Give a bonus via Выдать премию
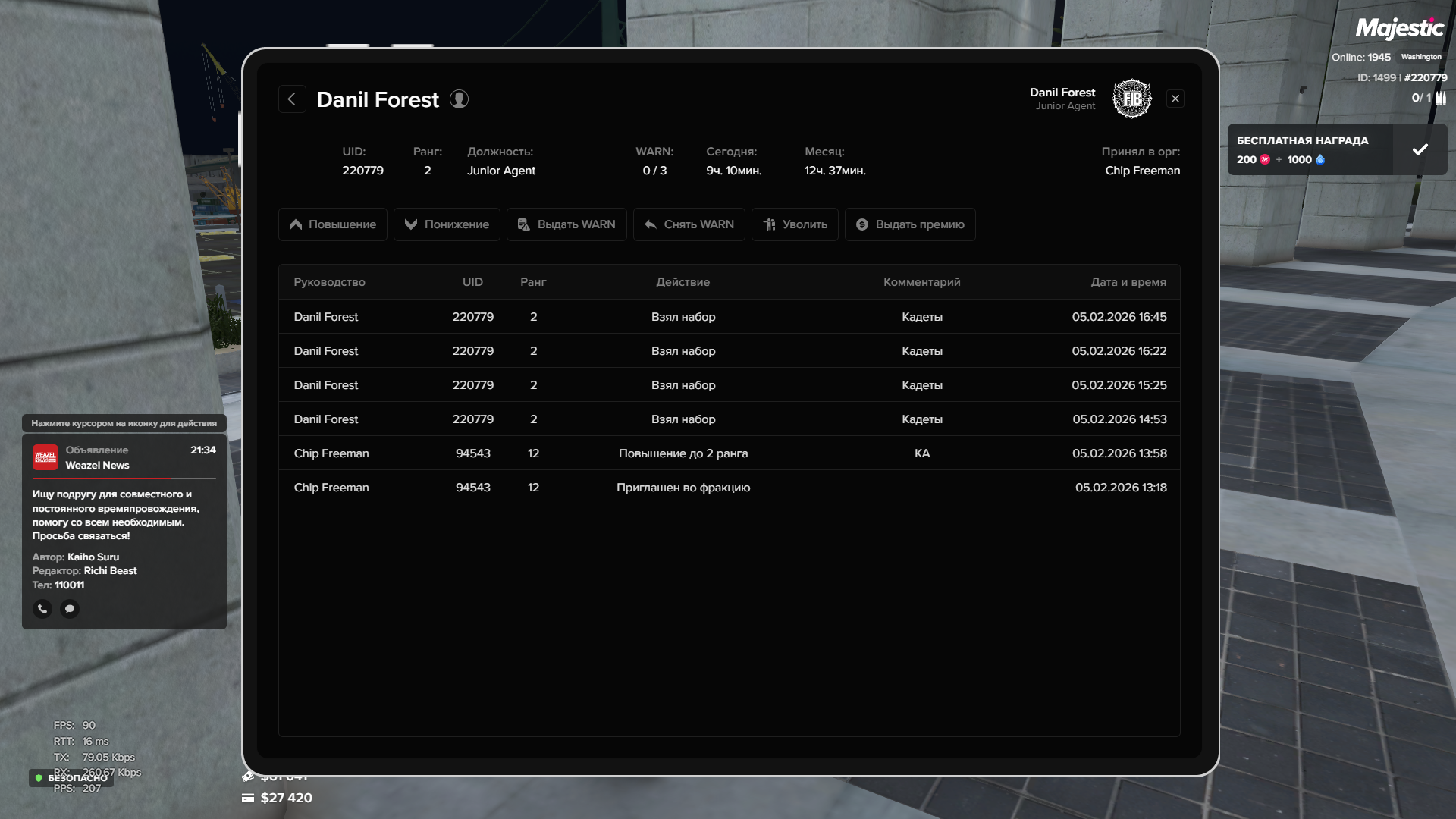Viewport: 1456px width, 819px height. (910, 224)
